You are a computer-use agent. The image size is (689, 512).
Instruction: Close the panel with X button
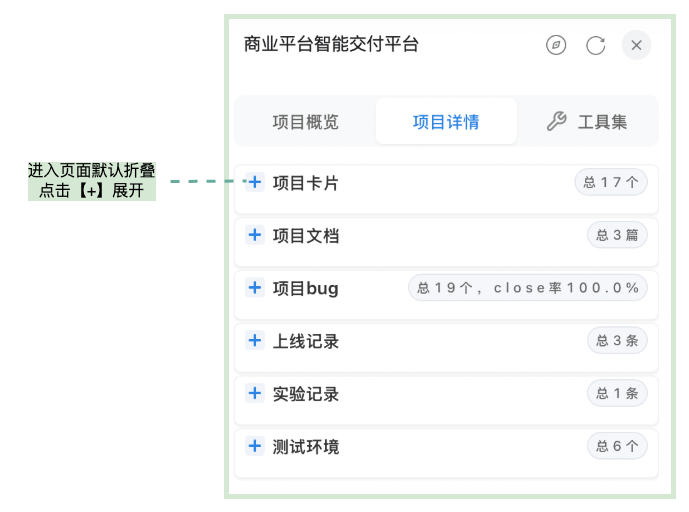tap(636, 45)
